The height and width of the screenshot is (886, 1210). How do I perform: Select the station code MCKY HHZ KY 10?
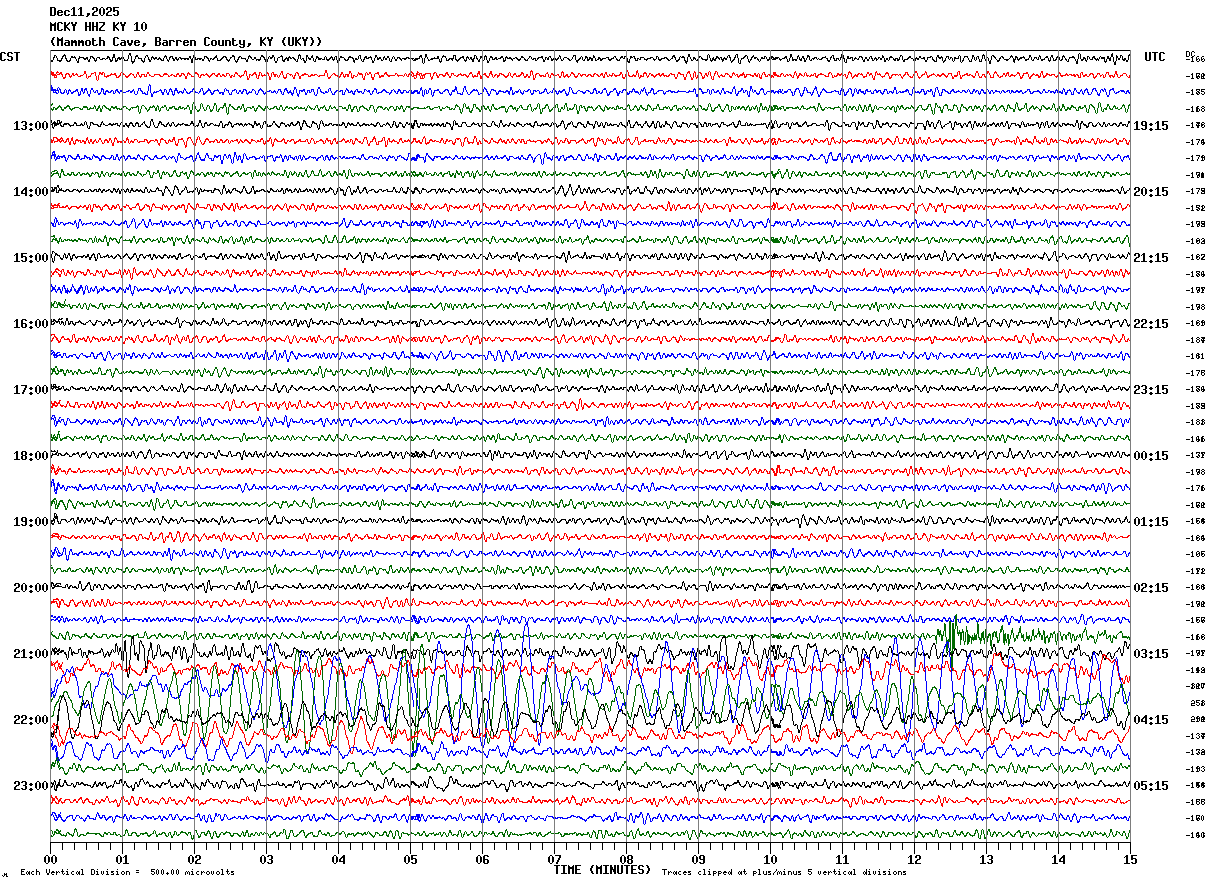click(x=98, y=27)
